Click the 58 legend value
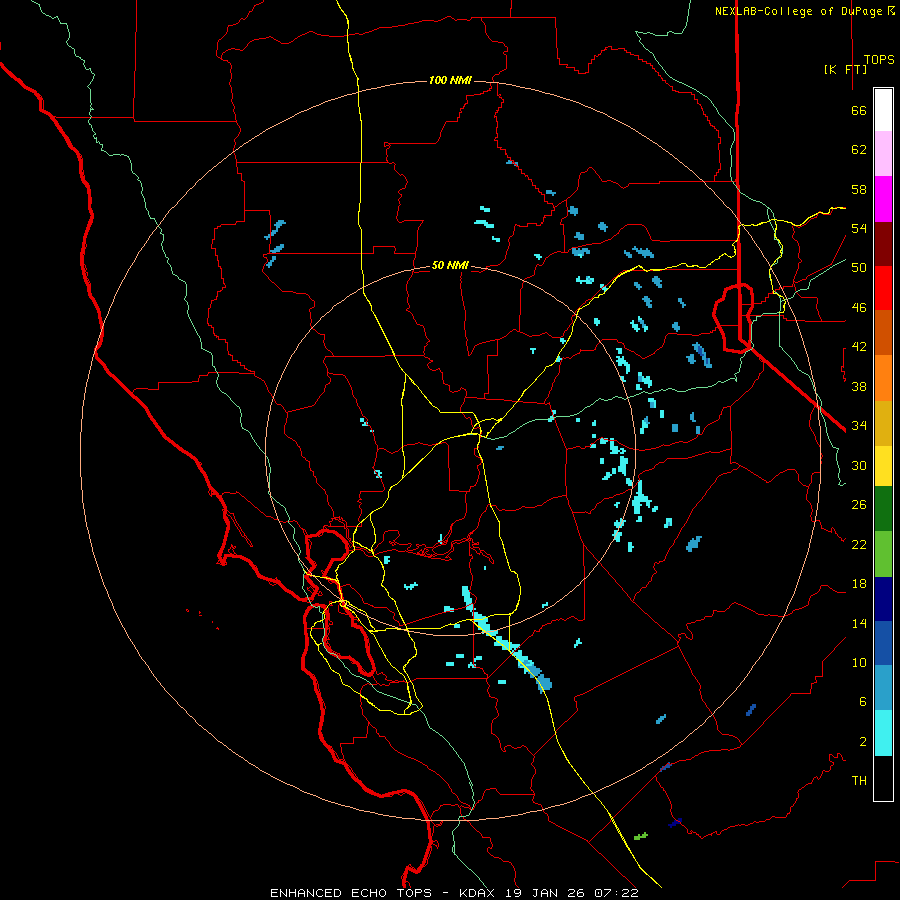This screenshot has height=900, width=900. tap(859, 189)
